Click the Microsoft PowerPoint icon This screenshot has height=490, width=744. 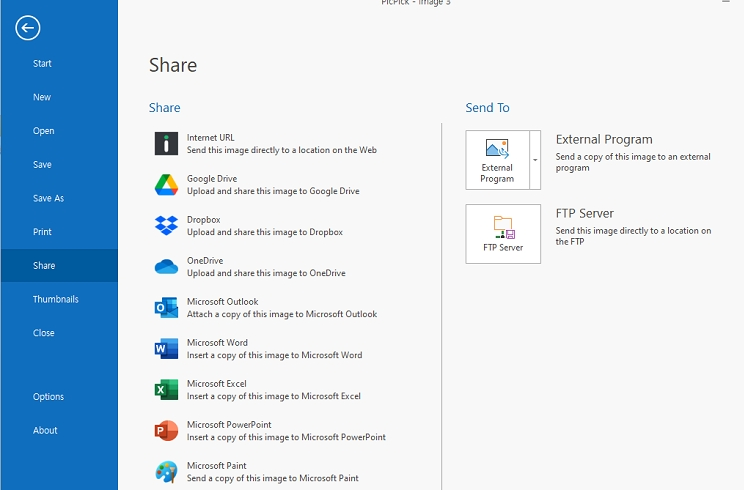[167, 431]
